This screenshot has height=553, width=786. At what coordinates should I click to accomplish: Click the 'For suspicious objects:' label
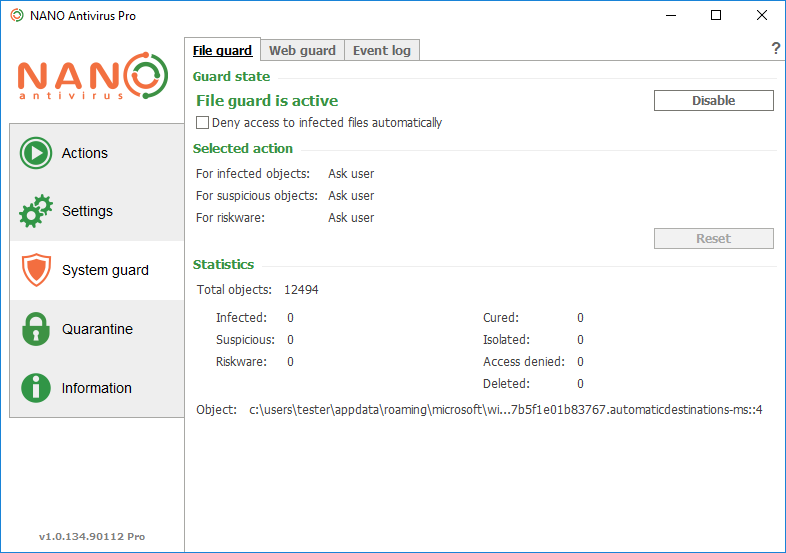(257, 196)
